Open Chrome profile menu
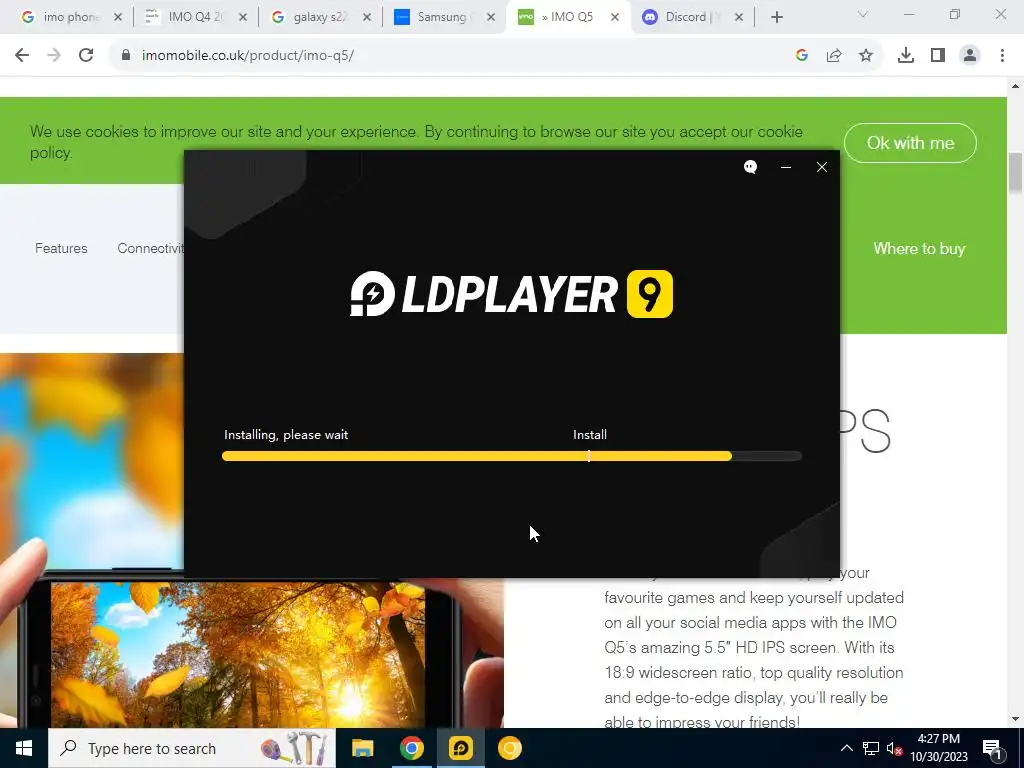This screenshot has width=1024, height=768. click(x=970, y=56)
